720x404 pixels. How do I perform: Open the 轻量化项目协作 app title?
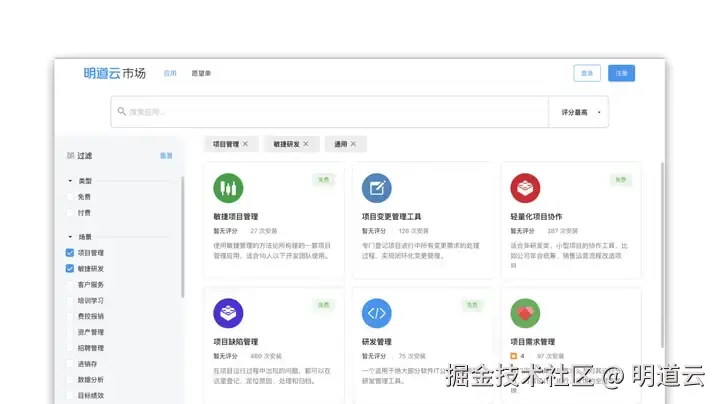(x=536, y=216)
